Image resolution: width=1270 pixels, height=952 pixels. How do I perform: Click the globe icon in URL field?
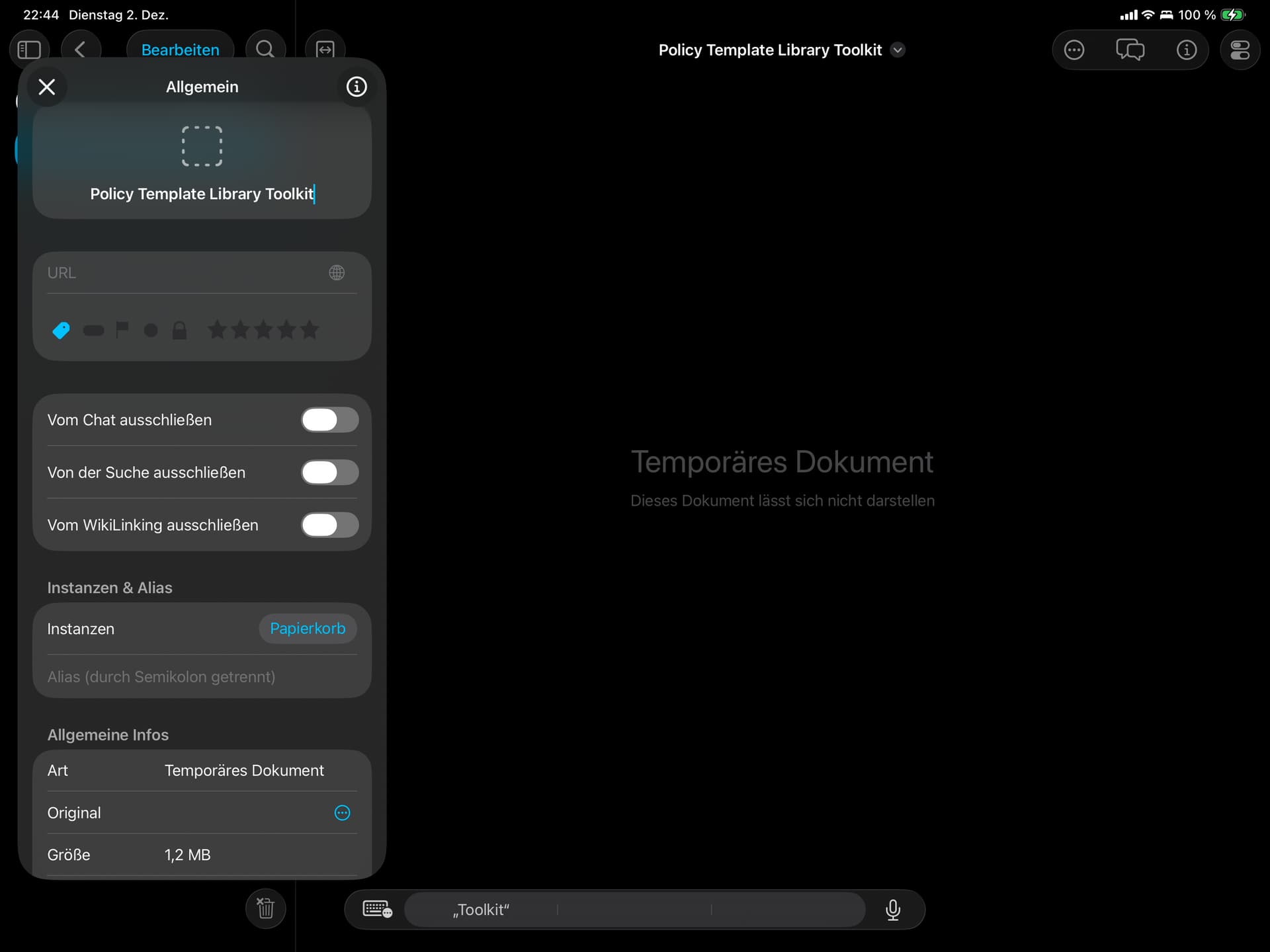(337, 272)
